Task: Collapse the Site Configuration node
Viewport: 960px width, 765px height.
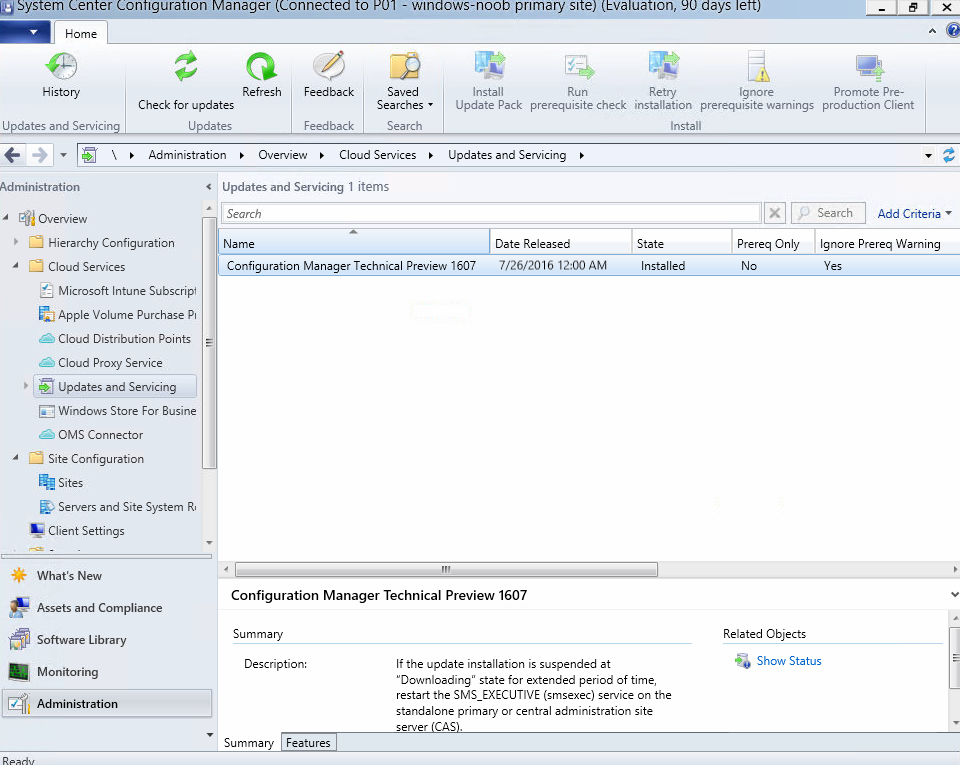Action: click(16, 458)
